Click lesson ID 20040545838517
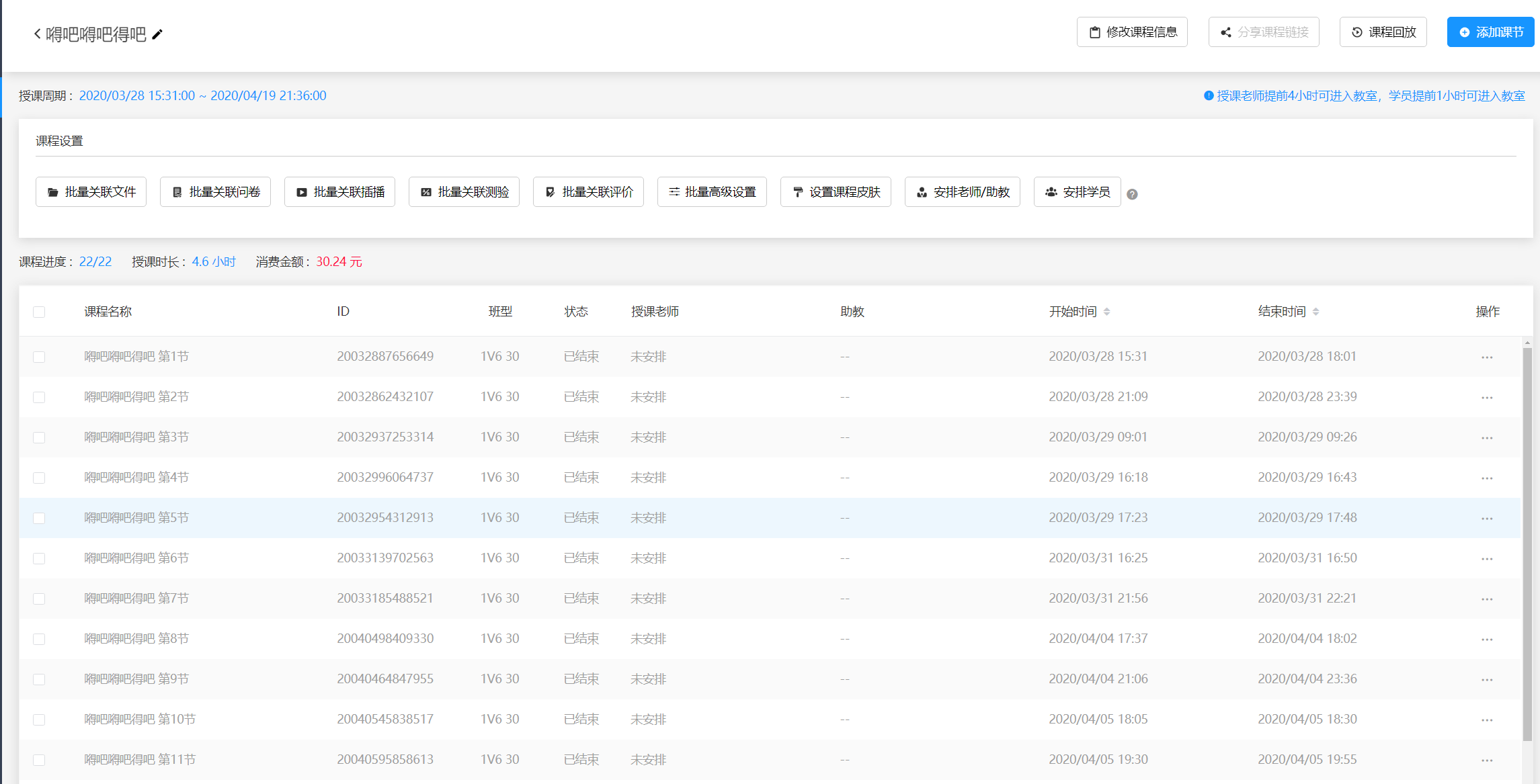This screenshot has width=1540, height=784. click(x=385, y=720)
